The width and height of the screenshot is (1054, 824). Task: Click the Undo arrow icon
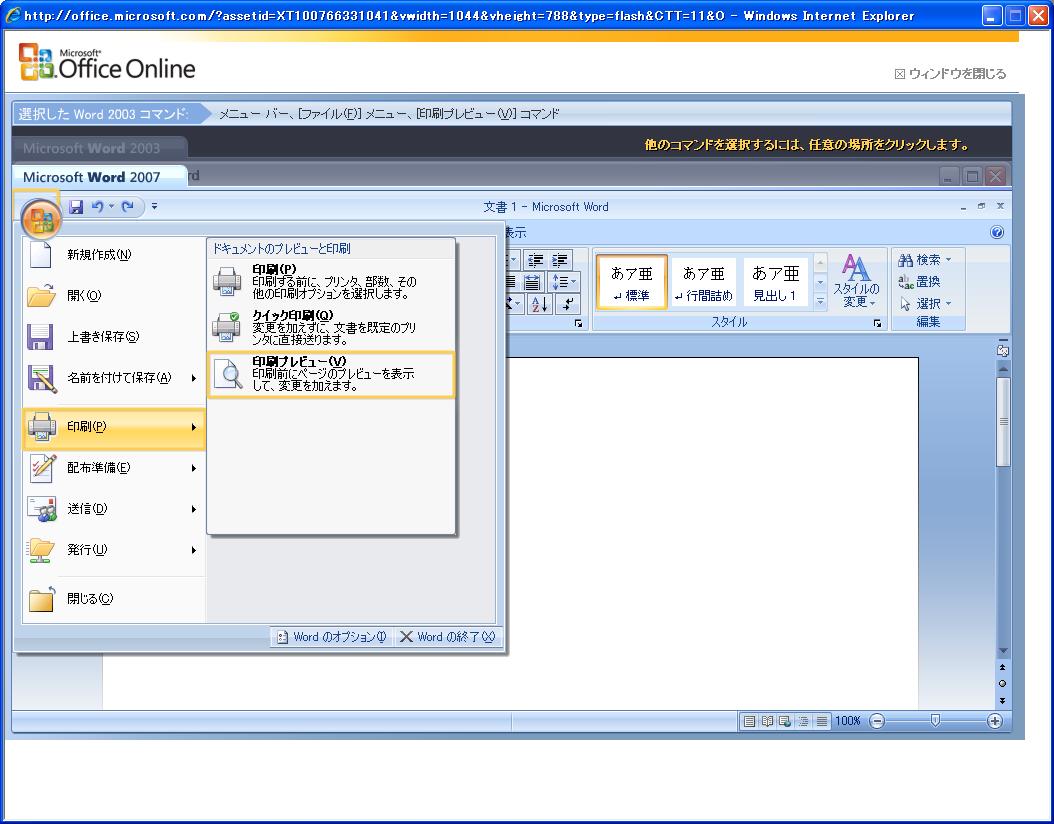click(97, 207)
